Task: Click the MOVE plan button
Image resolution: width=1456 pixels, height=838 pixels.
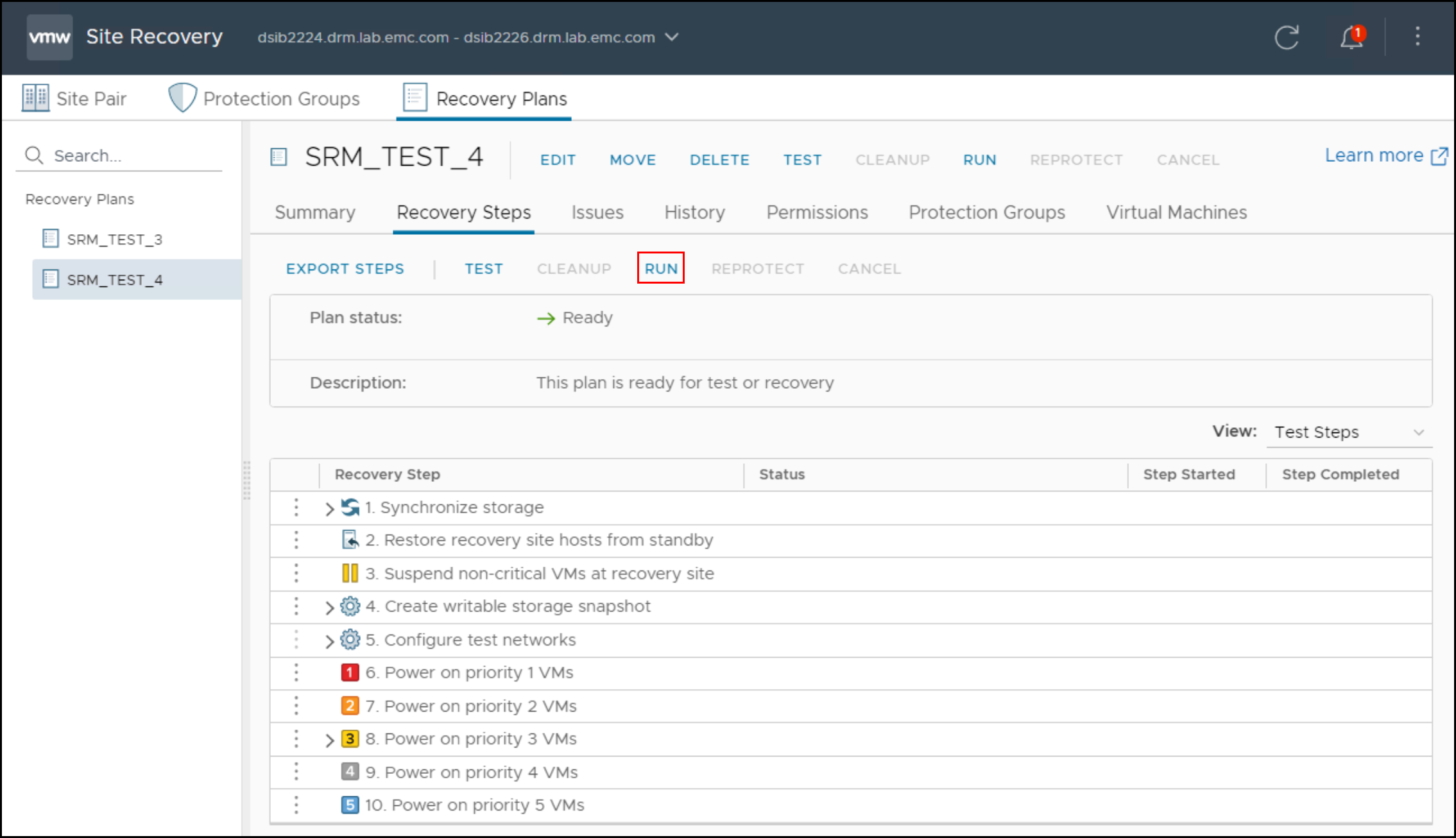Action: click(633, 160)
